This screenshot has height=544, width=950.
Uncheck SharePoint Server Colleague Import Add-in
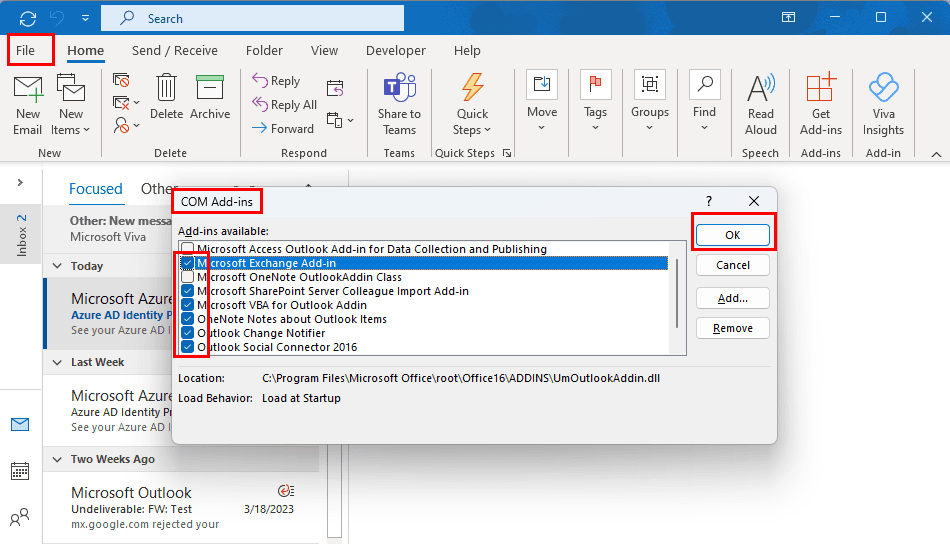[188, 291]
